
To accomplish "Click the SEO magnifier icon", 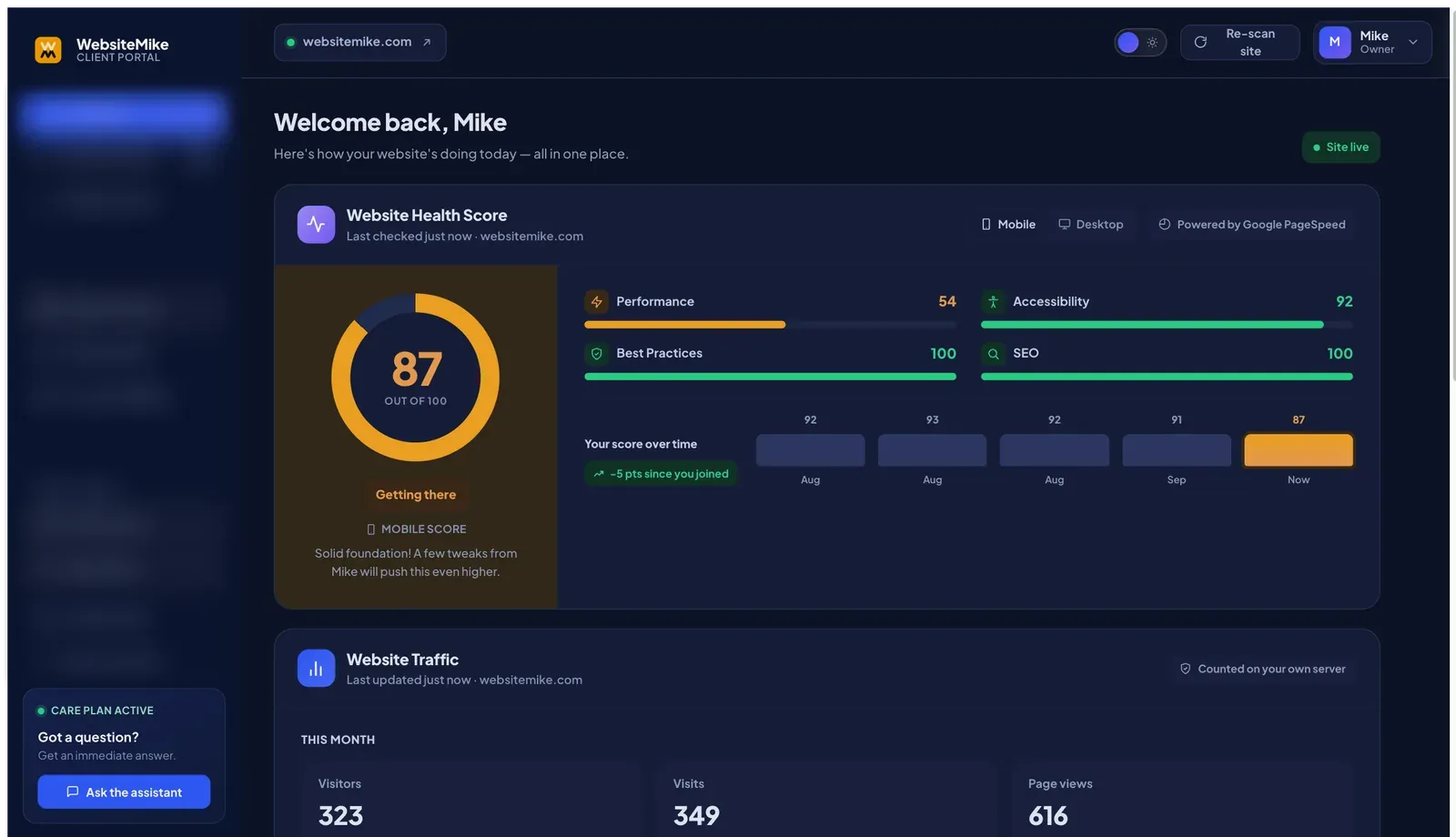I will [993, 354].
